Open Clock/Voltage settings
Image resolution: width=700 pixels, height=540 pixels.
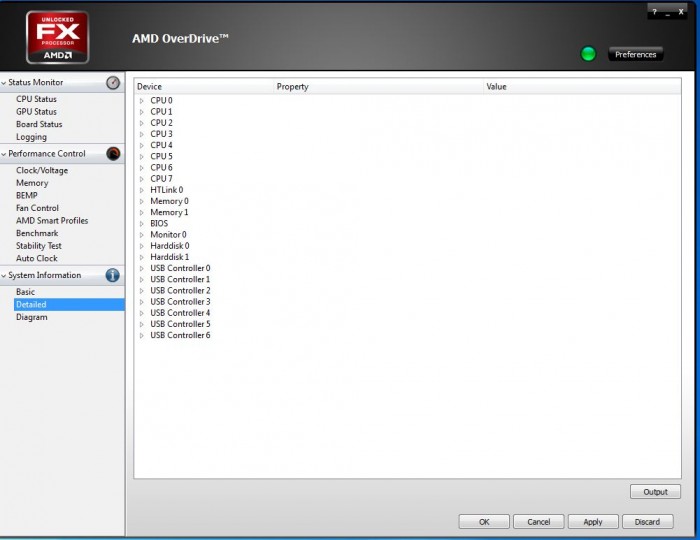[42, 170]
